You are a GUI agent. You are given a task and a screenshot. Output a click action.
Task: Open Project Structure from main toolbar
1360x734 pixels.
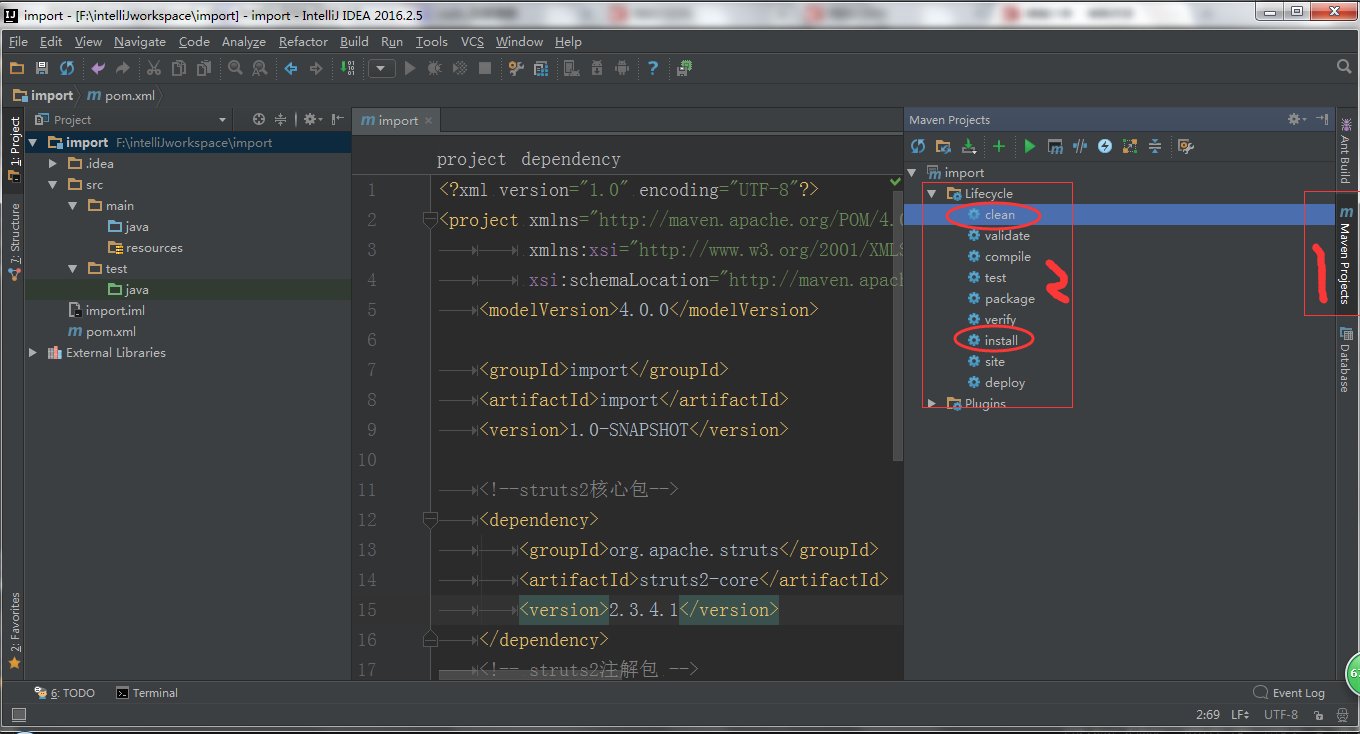pyautogui.click(x=541, y=68)
